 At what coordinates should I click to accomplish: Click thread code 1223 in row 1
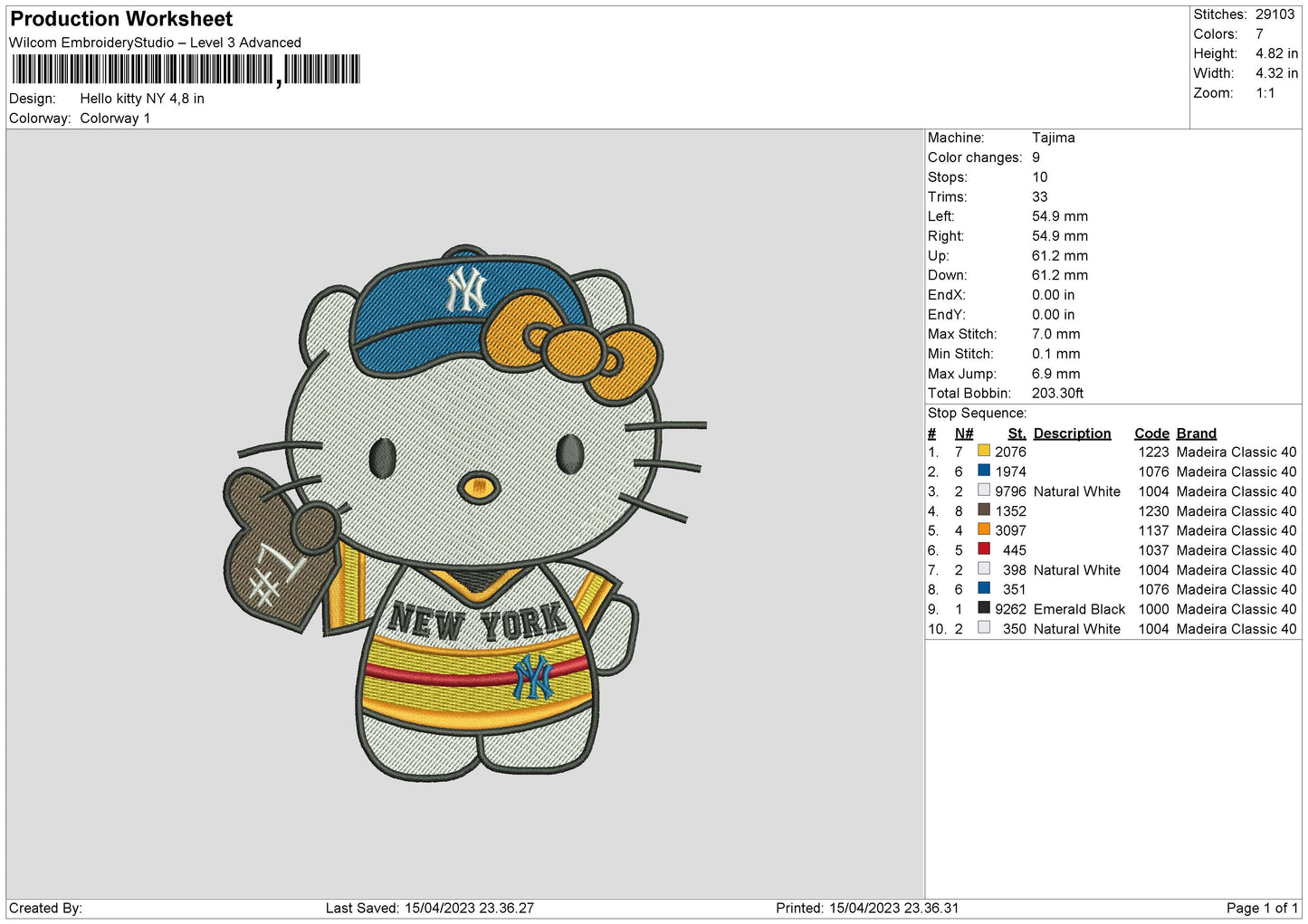point(1153,452)
